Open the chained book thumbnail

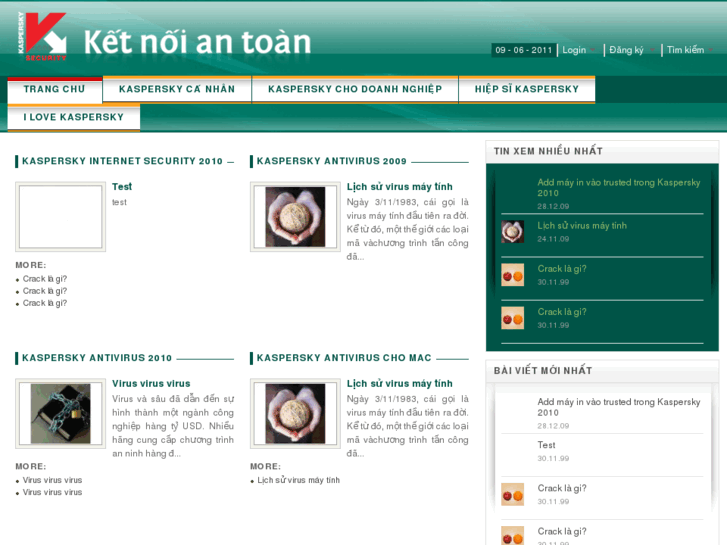61,413
